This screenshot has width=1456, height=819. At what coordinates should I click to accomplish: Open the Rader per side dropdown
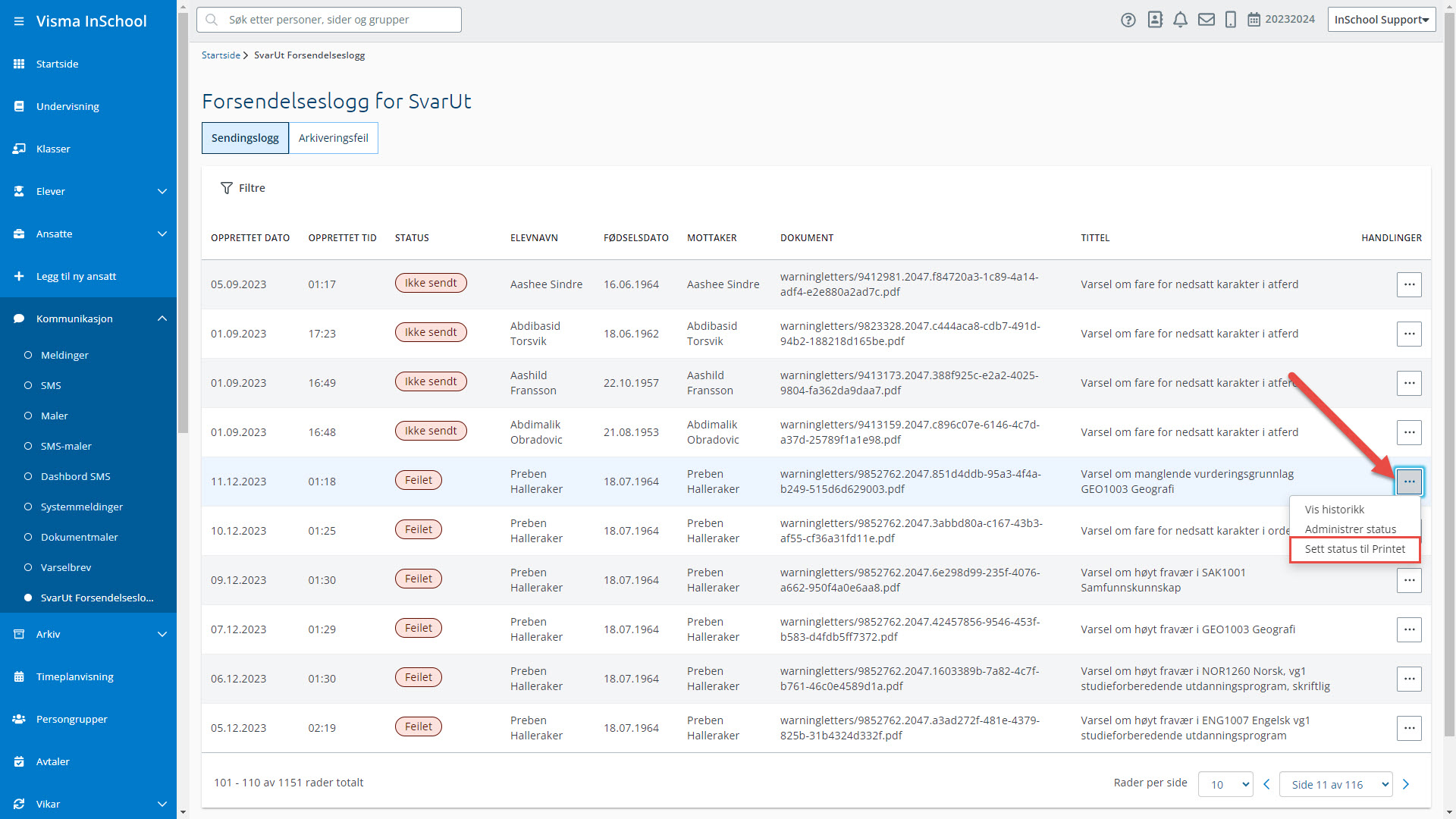pos(1225,784)
